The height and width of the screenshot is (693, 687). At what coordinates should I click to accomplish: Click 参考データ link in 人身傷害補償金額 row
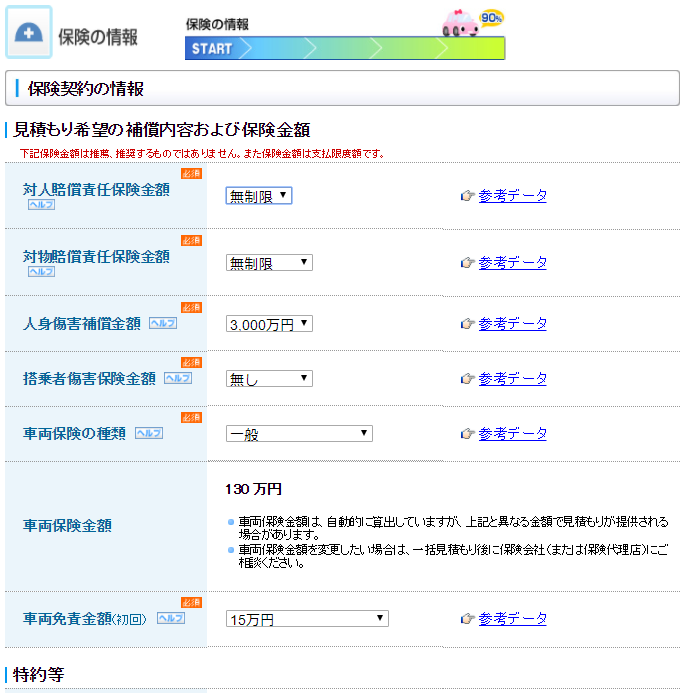click(512, 324)
